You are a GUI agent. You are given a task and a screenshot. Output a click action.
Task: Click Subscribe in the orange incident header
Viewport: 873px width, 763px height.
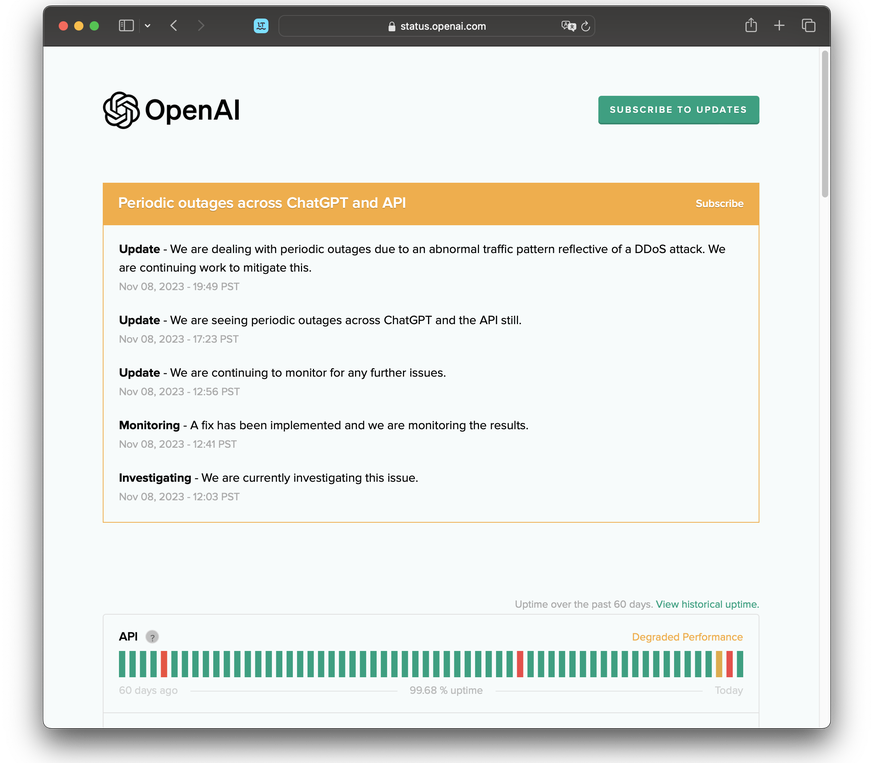tap(719, 203)
